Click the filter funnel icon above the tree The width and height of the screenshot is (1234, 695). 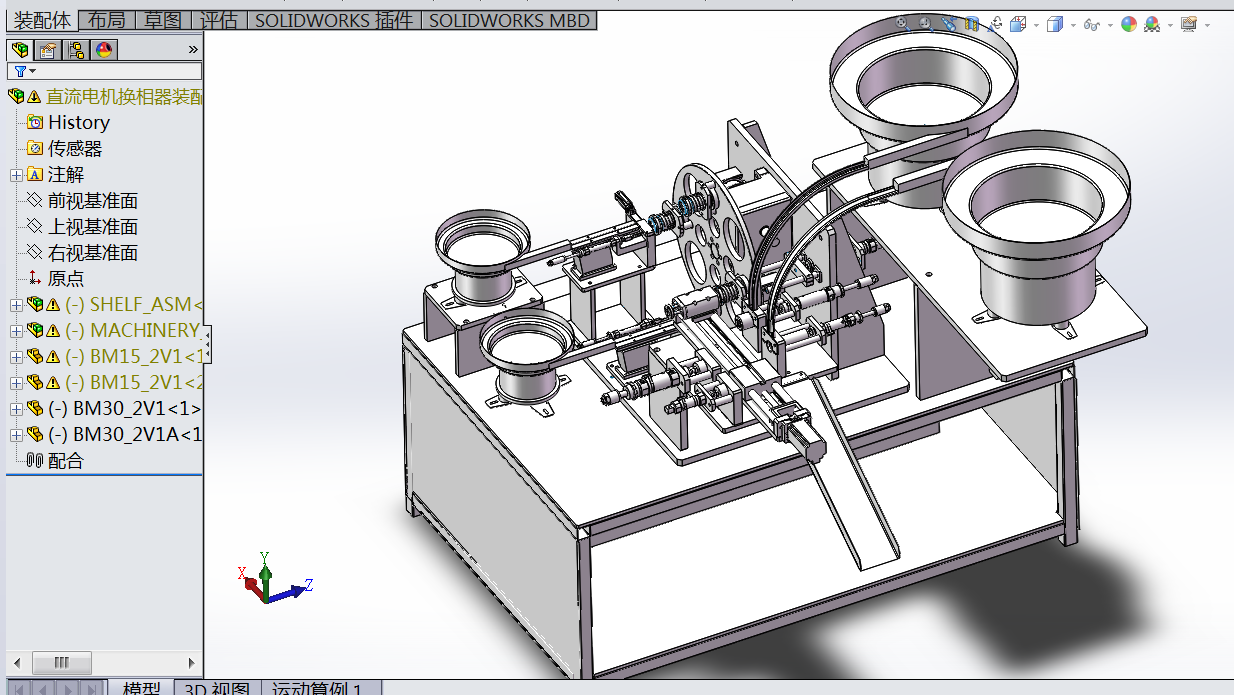[x=20, y=71]
